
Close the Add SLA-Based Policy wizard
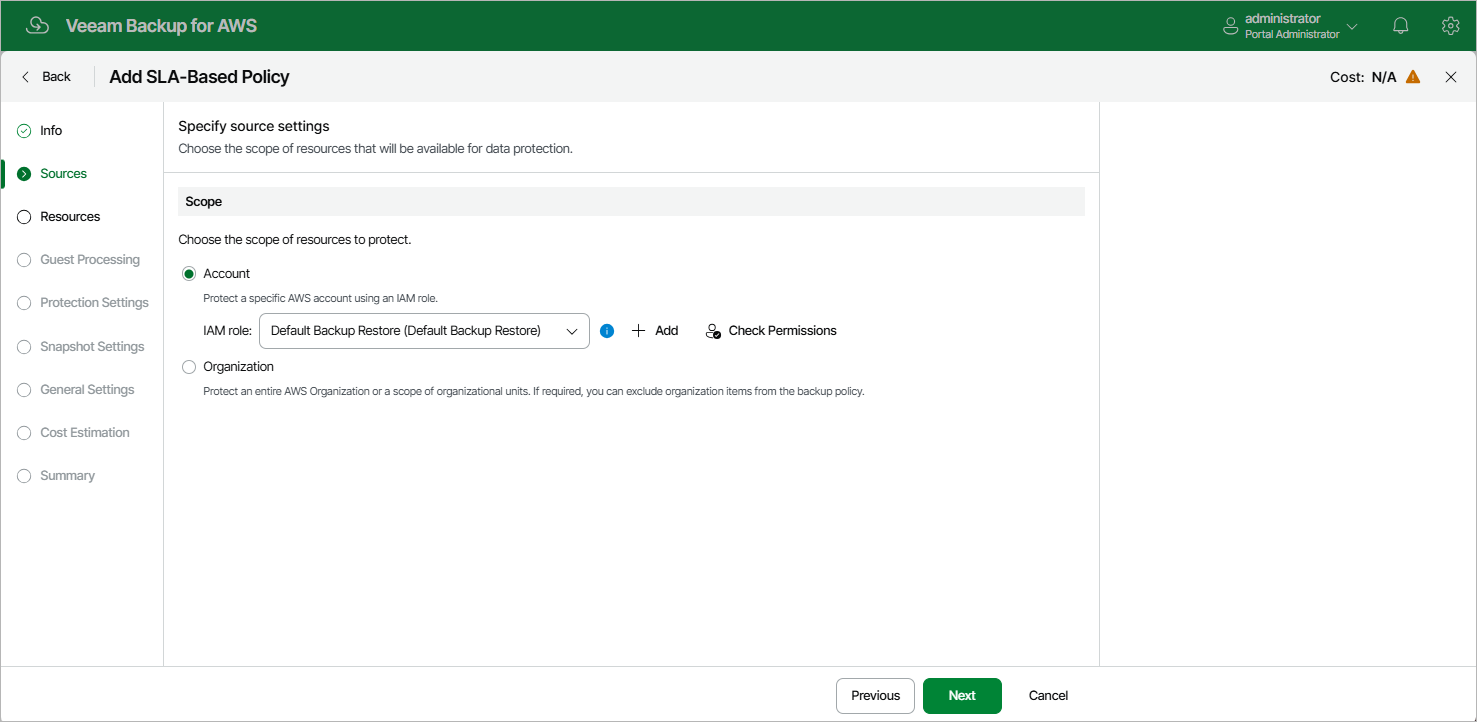[1451, 77]
